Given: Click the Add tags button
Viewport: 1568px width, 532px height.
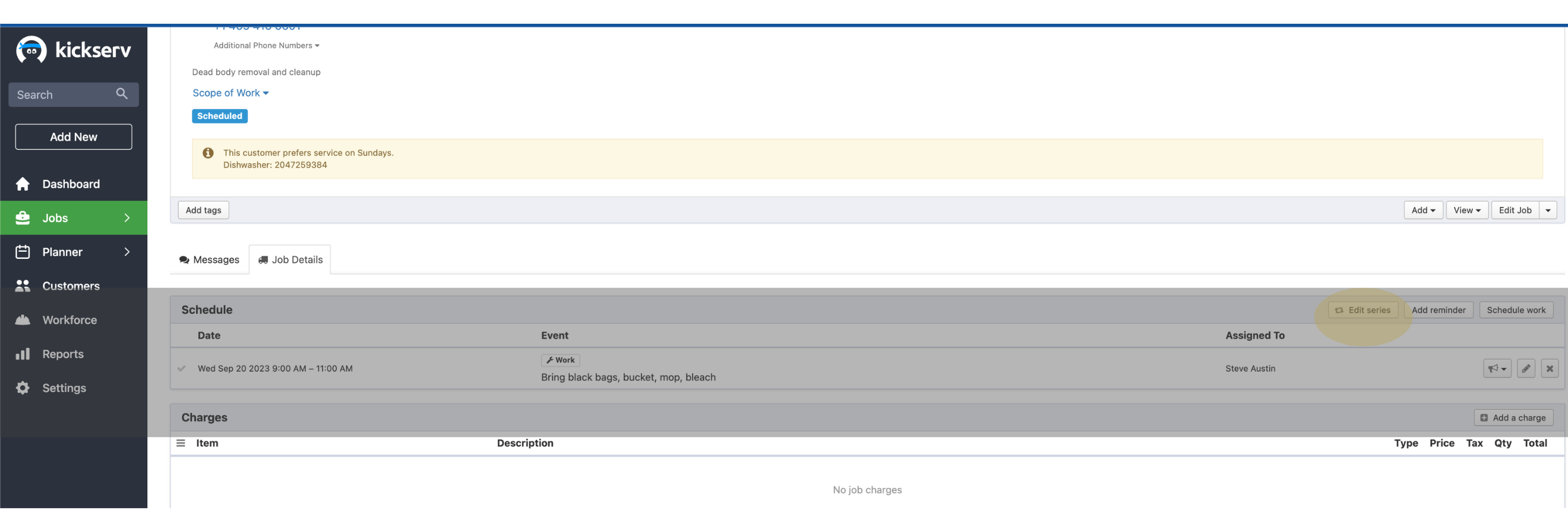Looking at the screenshot, I should point(203,211).
